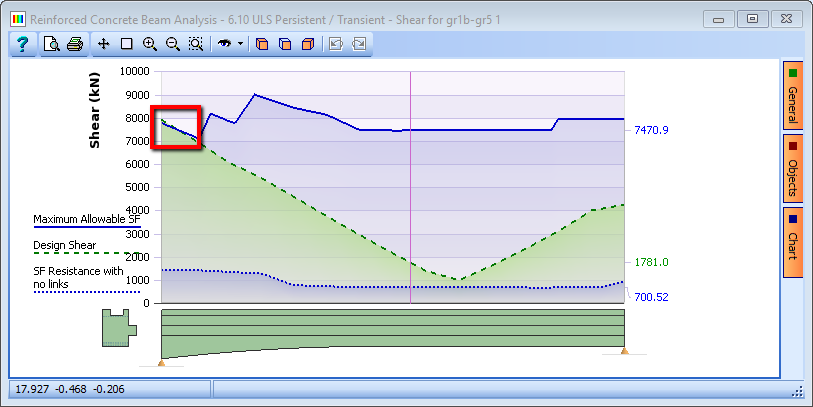Click the green value 1781.0
This screenshot has width=813, height=407.
tap(651, 262)
